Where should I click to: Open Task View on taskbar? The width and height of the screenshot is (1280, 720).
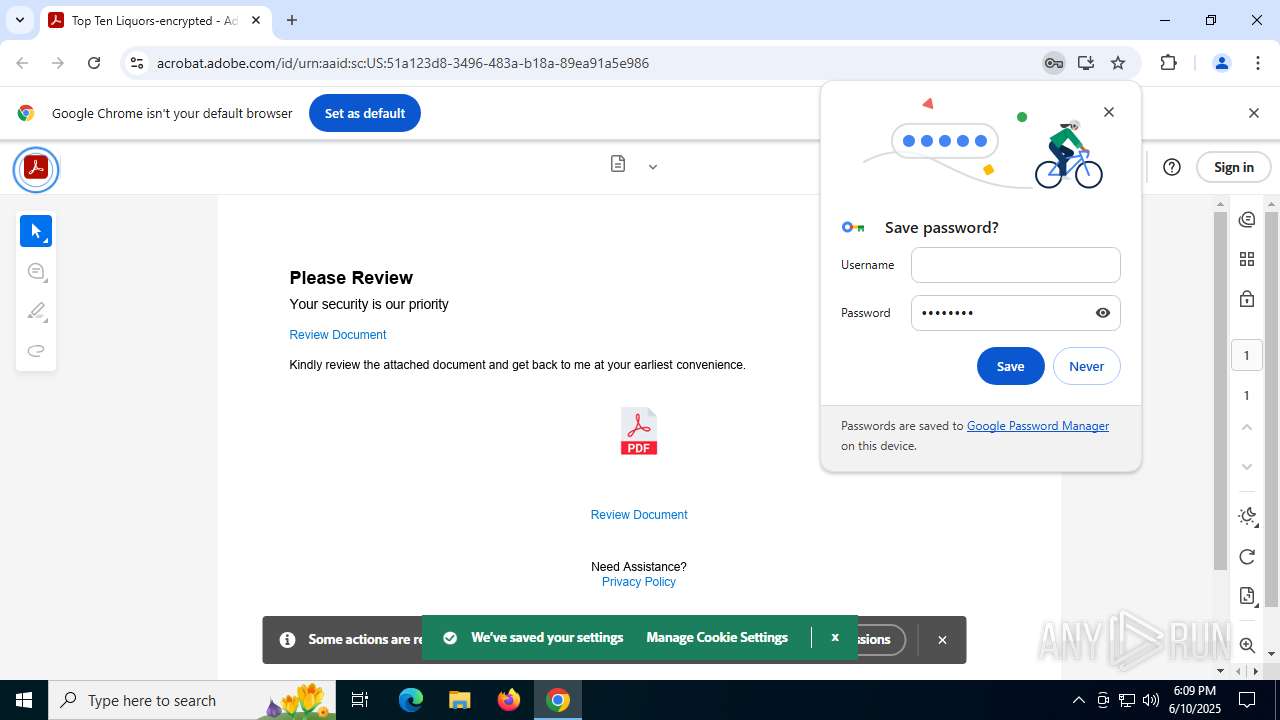pos(360,700)
